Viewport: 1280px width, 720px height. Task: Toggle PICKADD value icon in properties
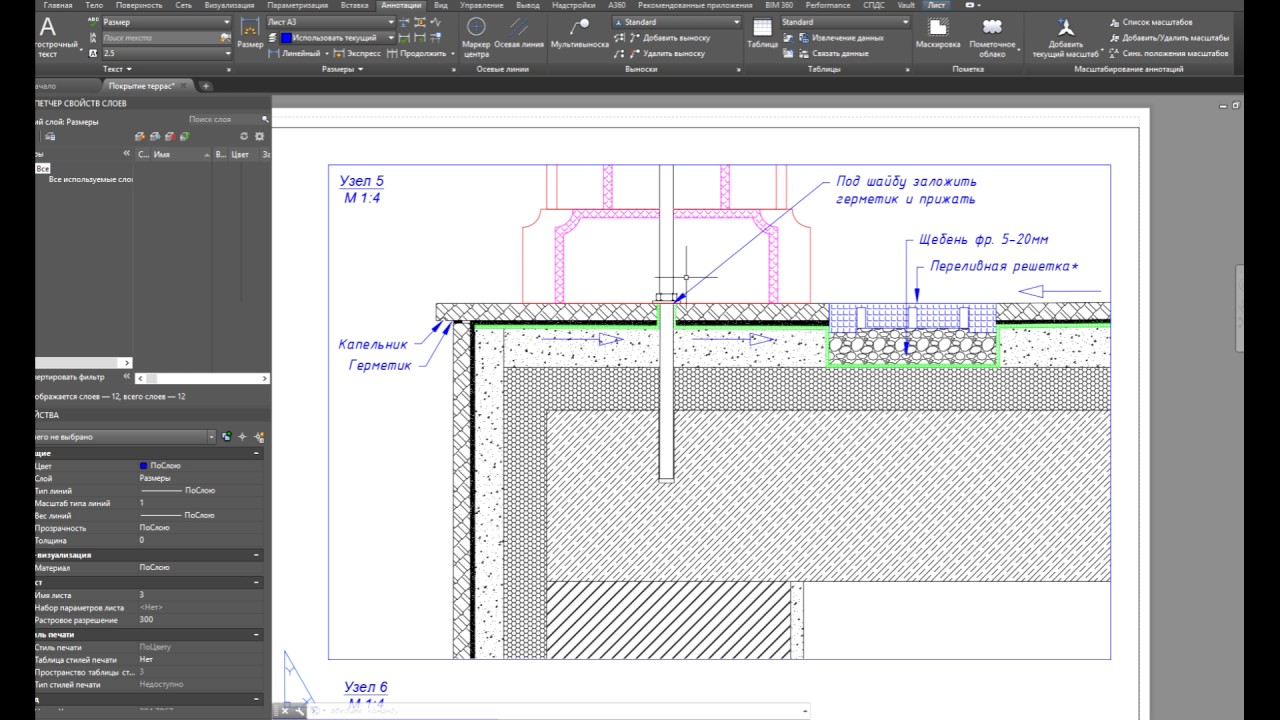[227, 437]
